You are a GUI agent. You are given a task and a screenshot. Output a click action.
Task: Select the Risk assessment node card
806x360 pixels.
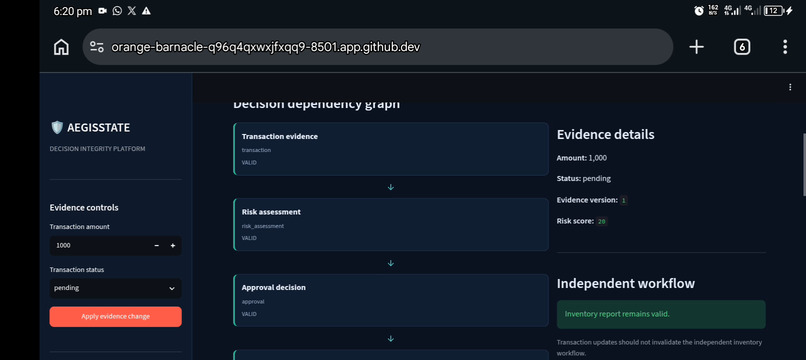tap(391, 225)
